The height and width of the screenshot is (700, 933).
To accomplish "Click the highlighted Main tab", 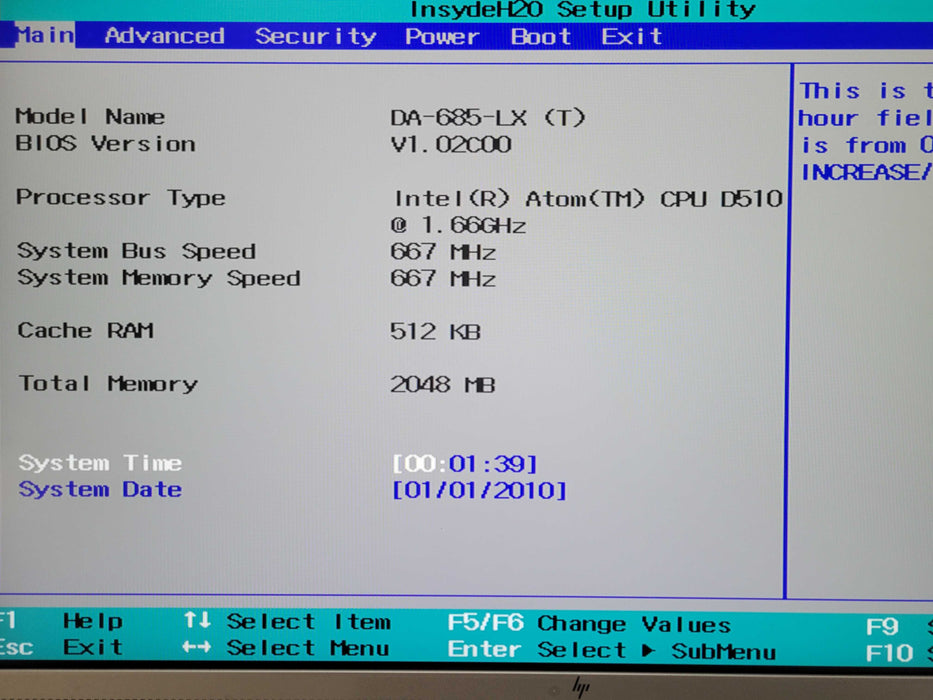I will click(44, 35).
